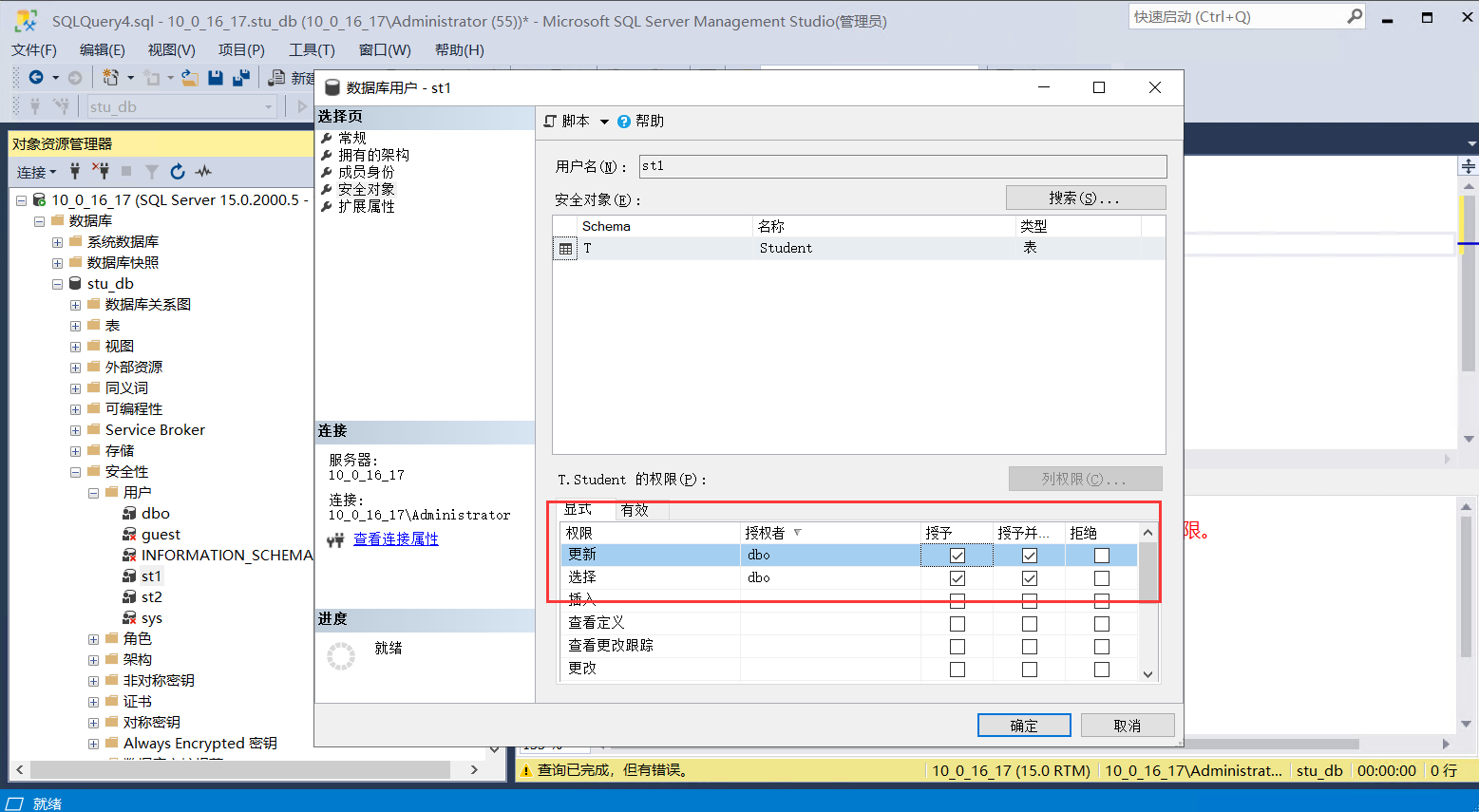Open the 脚本 script dropdown arrow
The width and height of the screenshot is (1479, 812).
click(x=604, y=122)
